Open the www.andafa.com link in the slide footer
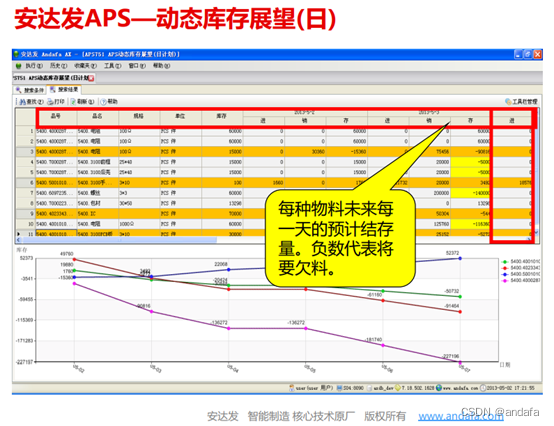Image resolution: width=554 pixels, height=426 pixels. (x=461, y=416)
